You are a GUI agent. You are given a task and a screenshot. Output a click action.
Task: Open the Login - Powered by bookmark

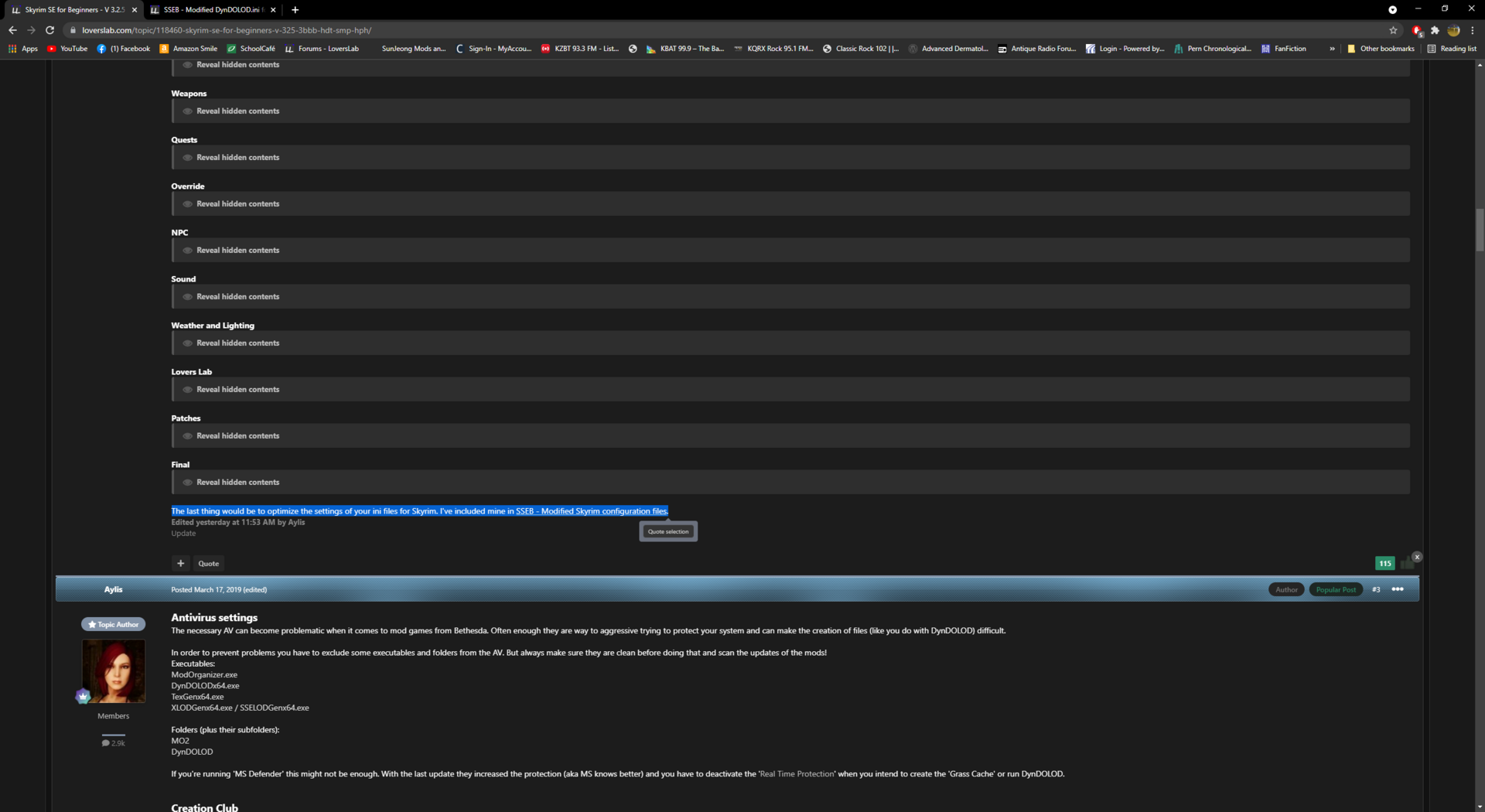(1125, 49)
